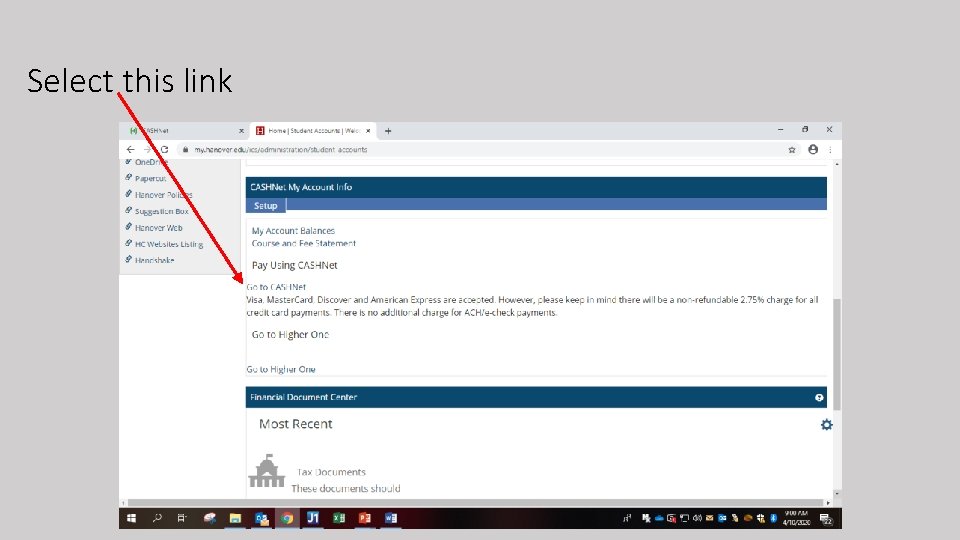Click the help icon in Financial Document Center
Screen dimensions: 960x540
tap(819, 397)
